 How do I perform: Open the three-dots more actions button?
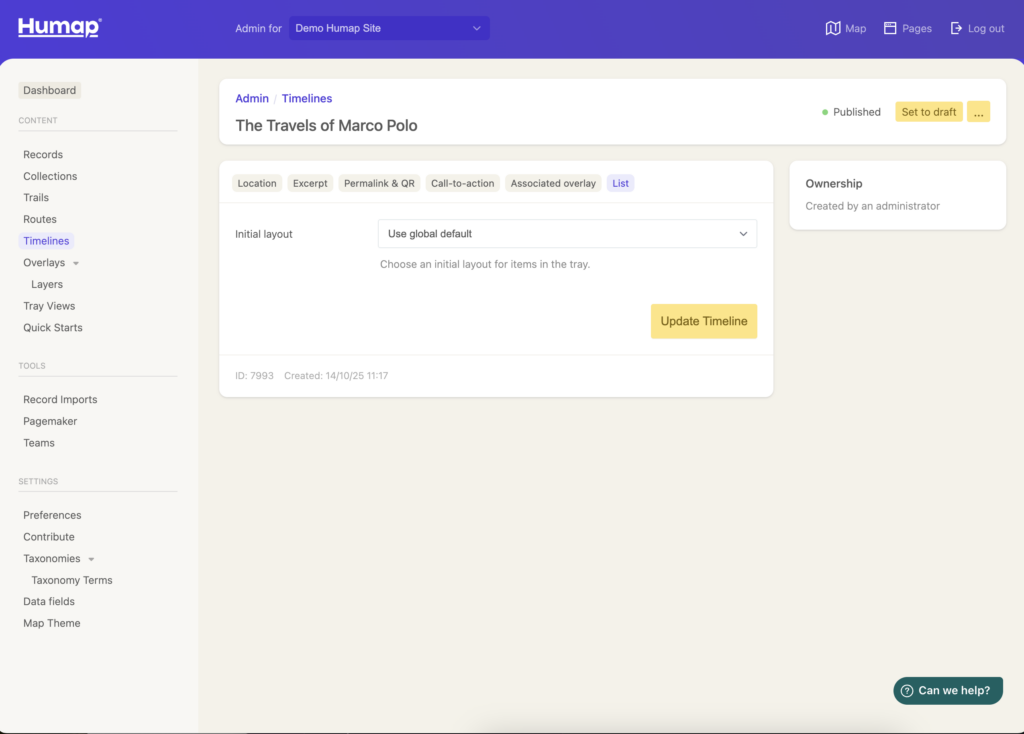point(978,112)
